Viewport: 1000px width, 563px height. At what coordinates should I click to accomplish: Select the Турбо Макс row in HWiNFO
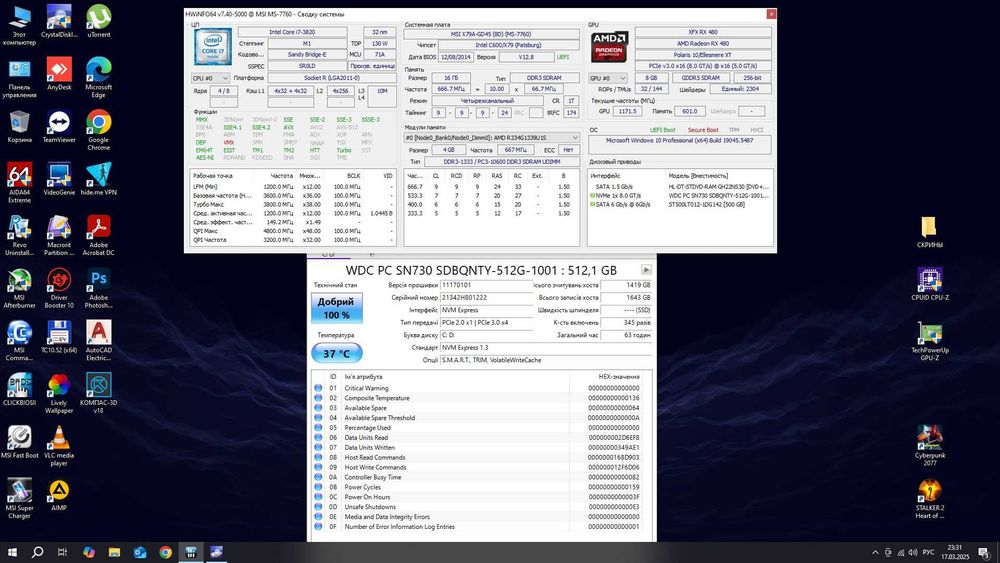[x=293, y=205]
